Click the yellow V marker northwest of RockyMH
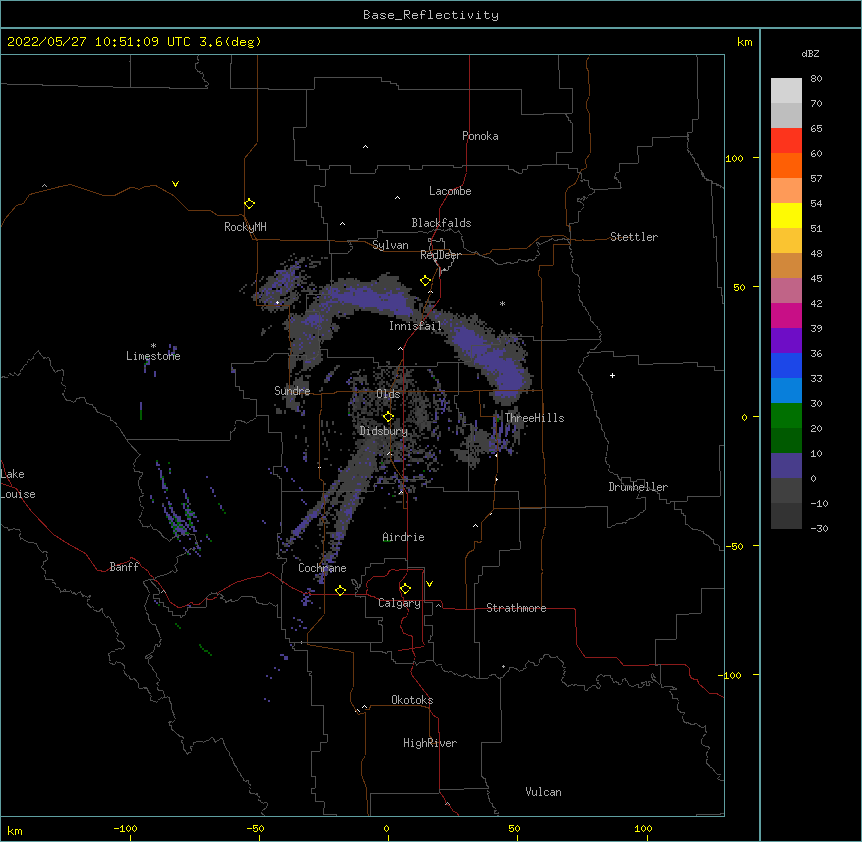This screenshot has height=842, width=862. [x=175, y=184]
